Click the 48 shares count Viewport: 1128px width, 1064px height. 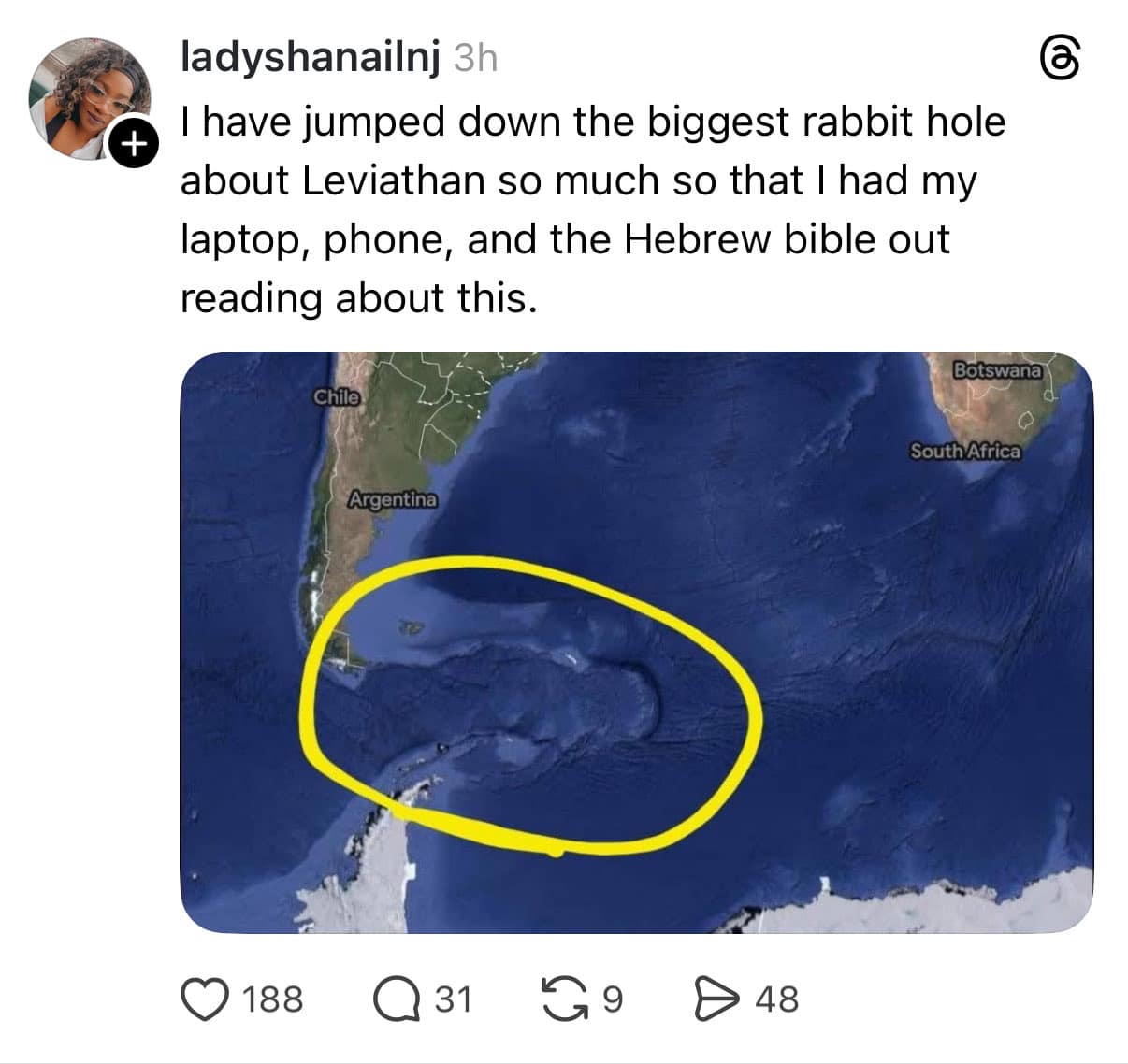pos(774,999)
